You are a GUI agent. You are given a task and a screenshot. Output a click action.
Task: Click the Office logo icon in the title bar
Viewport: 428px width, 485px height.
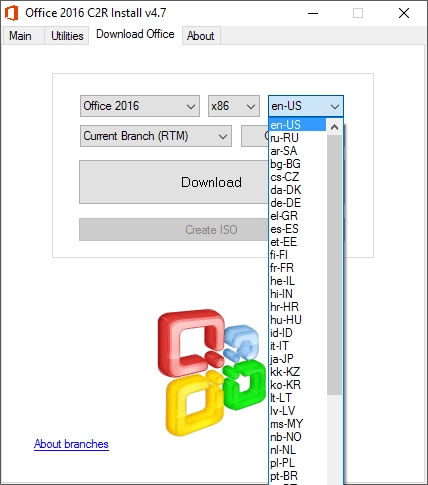coord(11,13)
